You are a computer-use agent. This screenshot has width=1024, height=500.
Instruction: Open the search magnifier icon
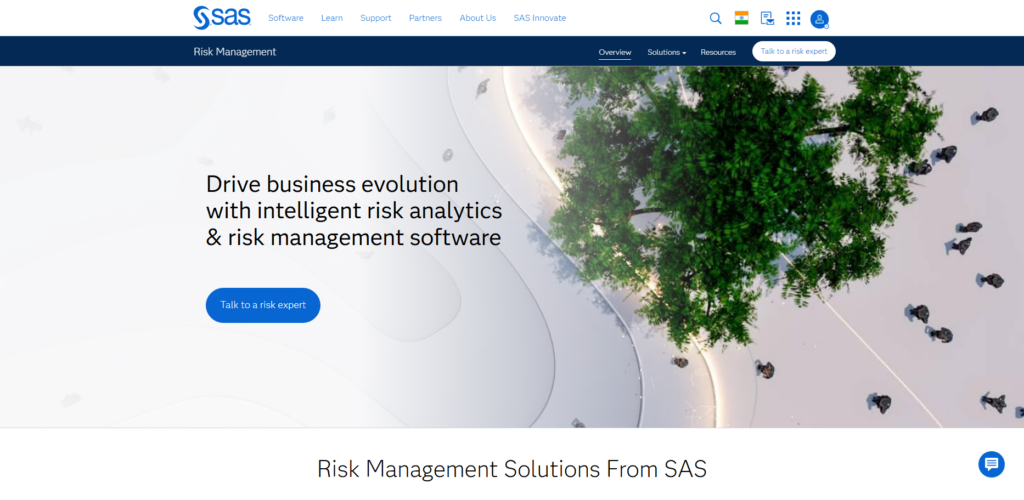tap(716, 18)
